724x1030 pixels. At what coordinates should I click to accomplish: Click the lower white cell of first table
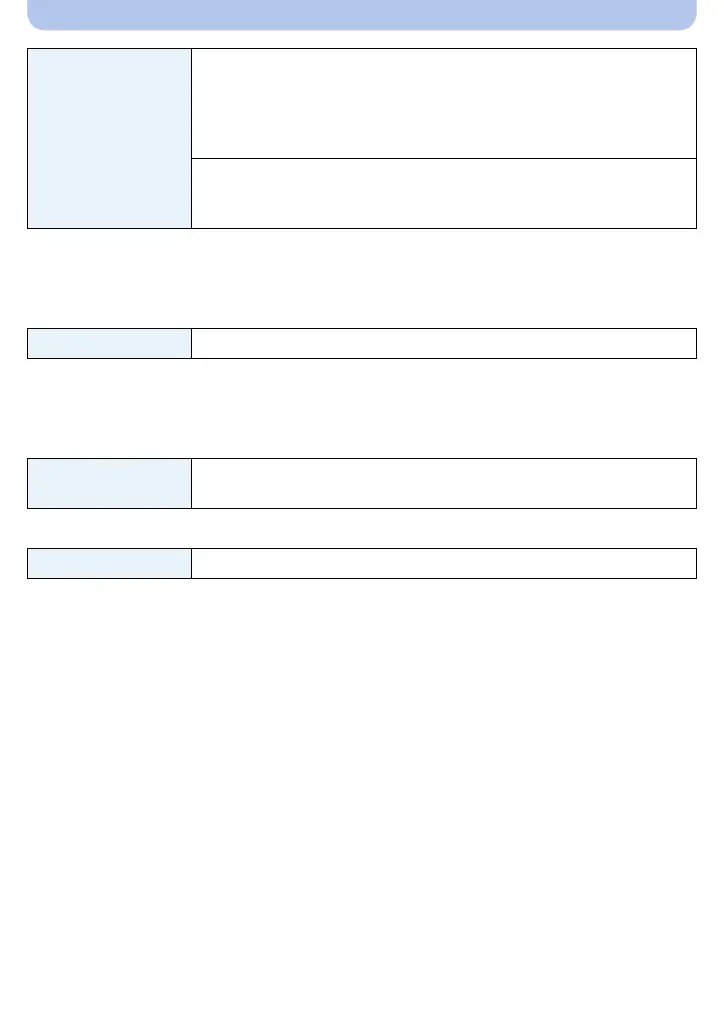443,194
